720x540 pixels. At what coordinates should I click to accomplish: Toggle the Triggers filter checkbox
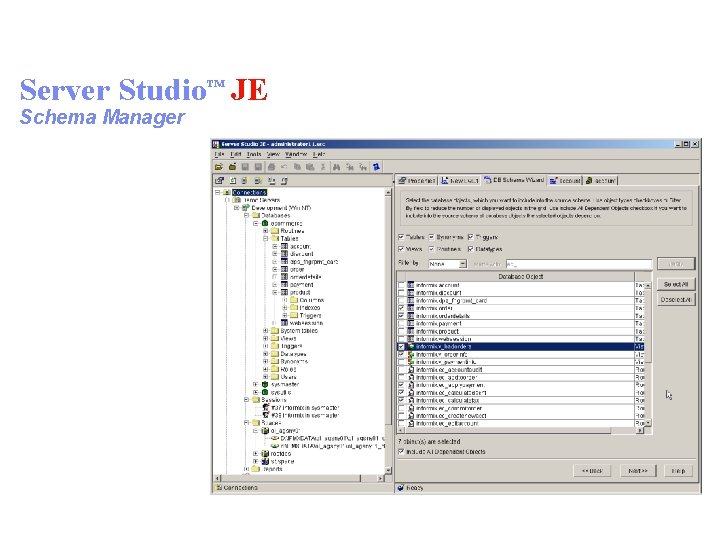471,237
